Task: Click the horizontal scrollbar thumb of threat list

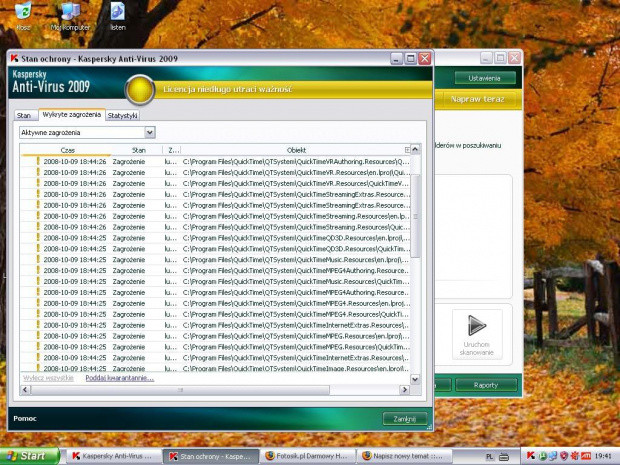Action: [180, 390]
